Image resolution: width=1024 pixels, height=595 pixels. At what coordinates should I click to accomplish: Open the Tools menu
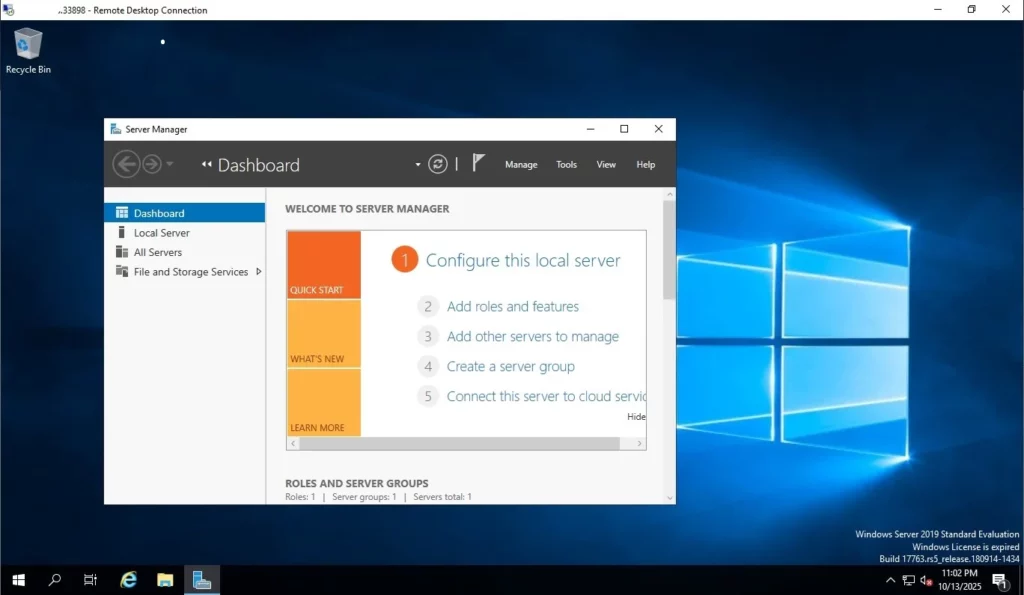tap(566, 164)
